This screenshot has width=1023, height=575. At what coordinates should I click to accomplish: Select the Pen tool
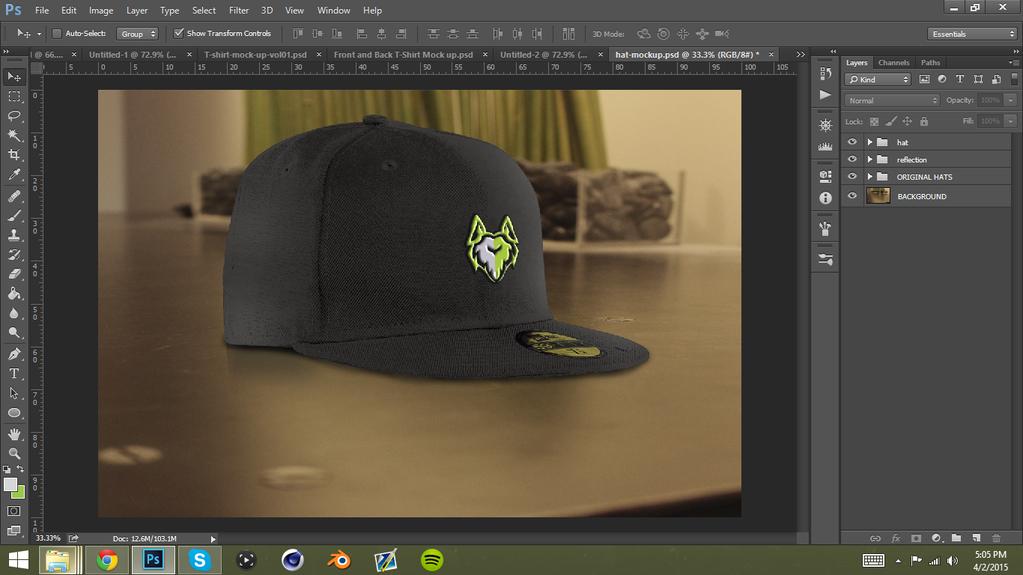click(x=14, y=354)
